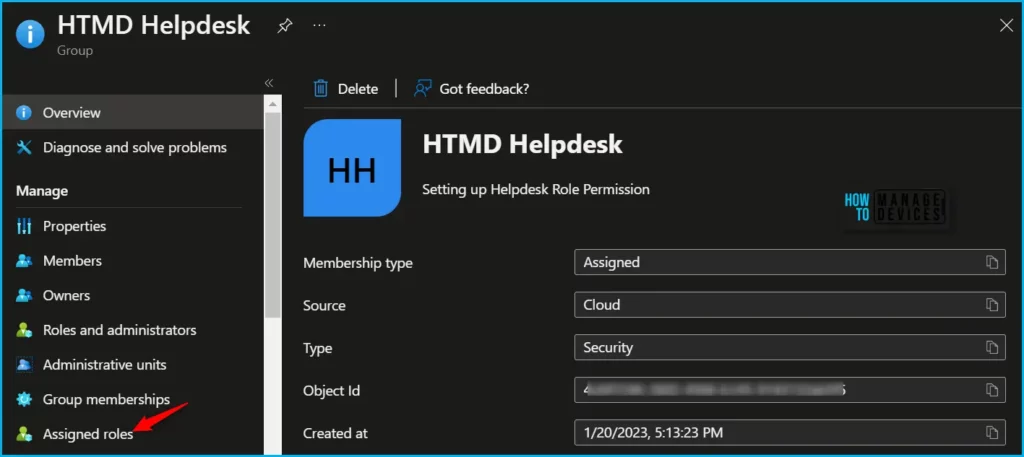Copy the Type value
1024x457 pixels.
[992, 347]
